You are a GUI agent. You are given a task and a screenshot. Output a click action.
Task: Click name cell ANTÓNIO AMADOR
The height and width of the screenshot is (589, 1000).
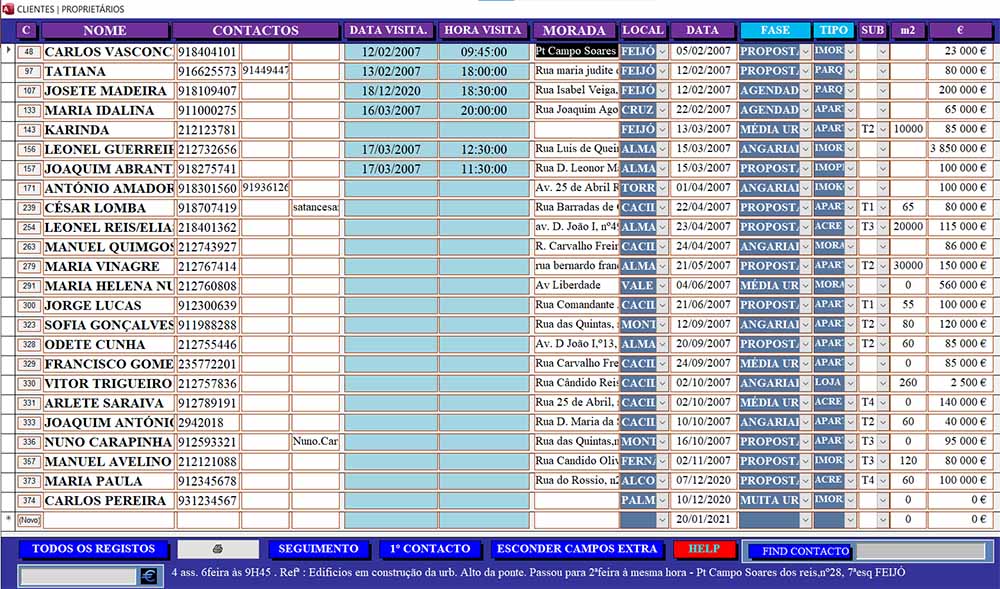click(108, 188)
